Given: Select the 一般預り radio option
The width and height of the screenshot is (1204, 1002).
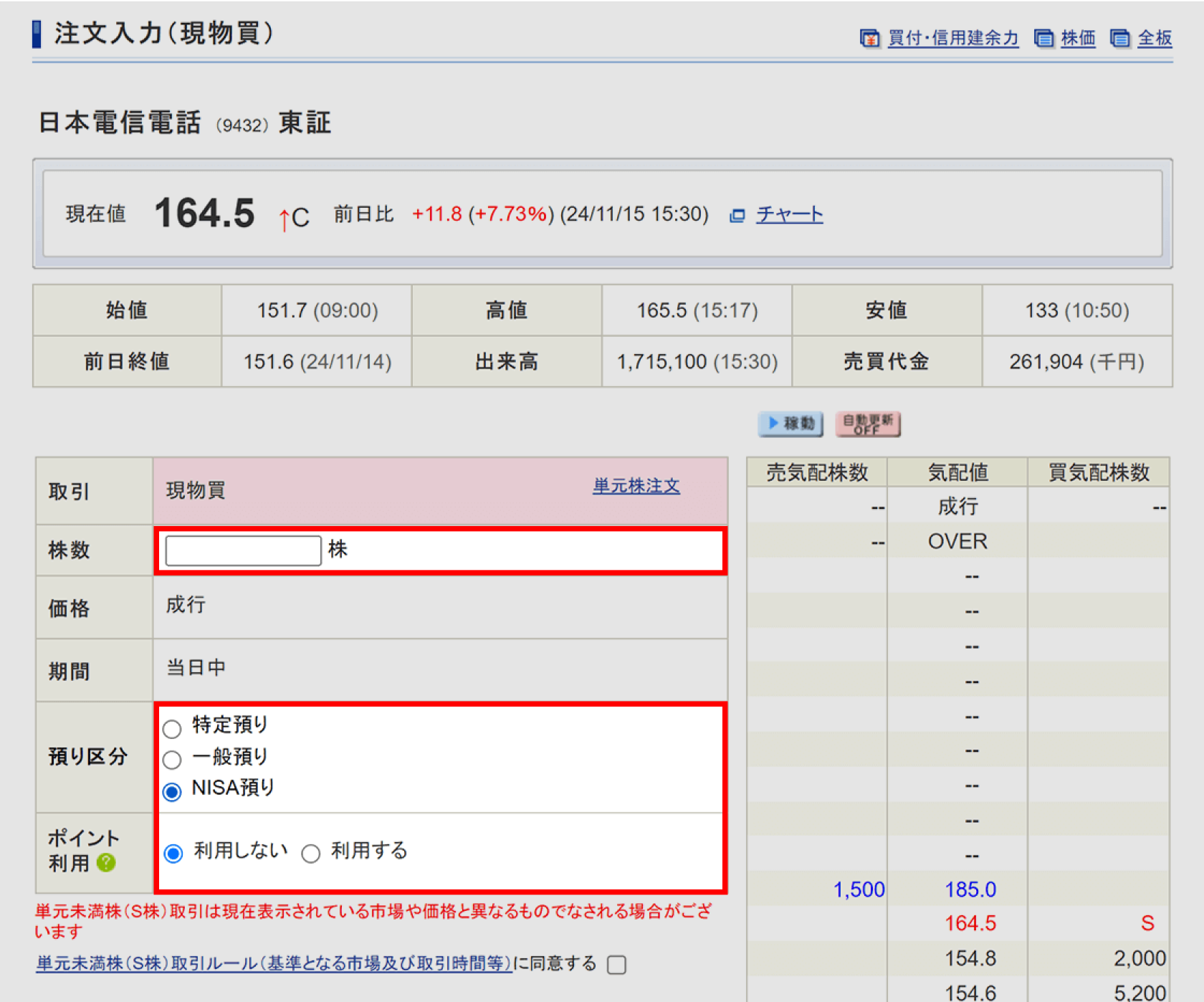Looking at the screenshot, I should (172, 760).
